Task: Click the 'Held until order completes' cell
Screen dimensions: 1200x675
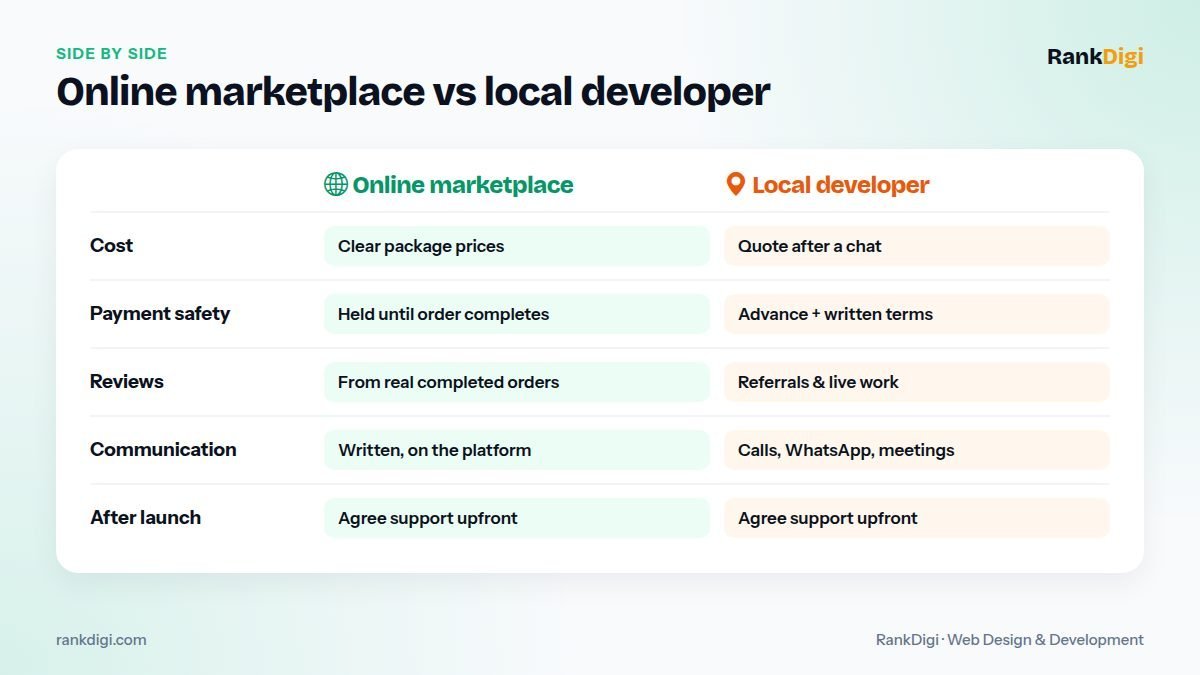Action: [x=517, y=314]
